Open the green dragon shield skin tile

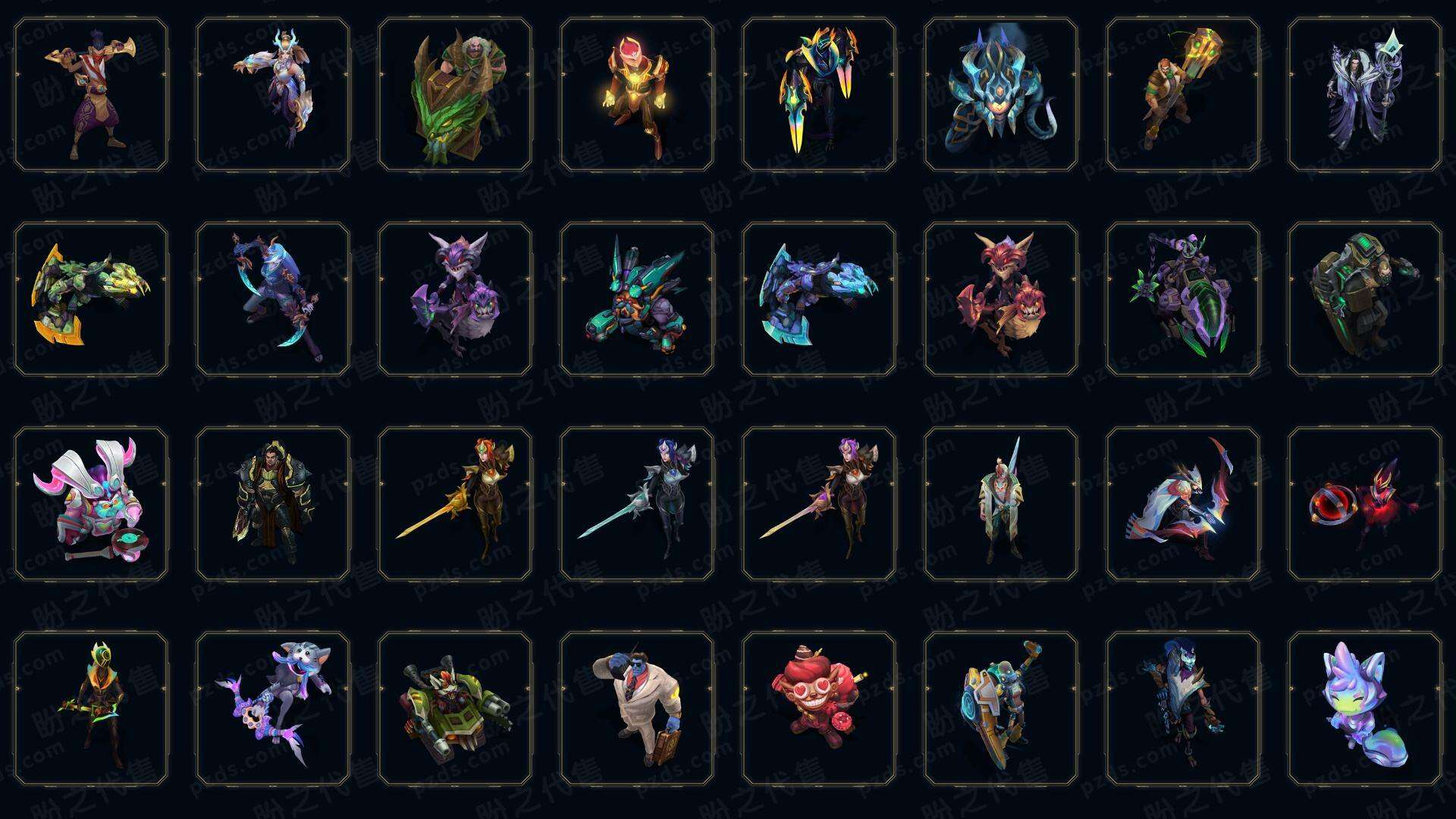coord(455,95)
